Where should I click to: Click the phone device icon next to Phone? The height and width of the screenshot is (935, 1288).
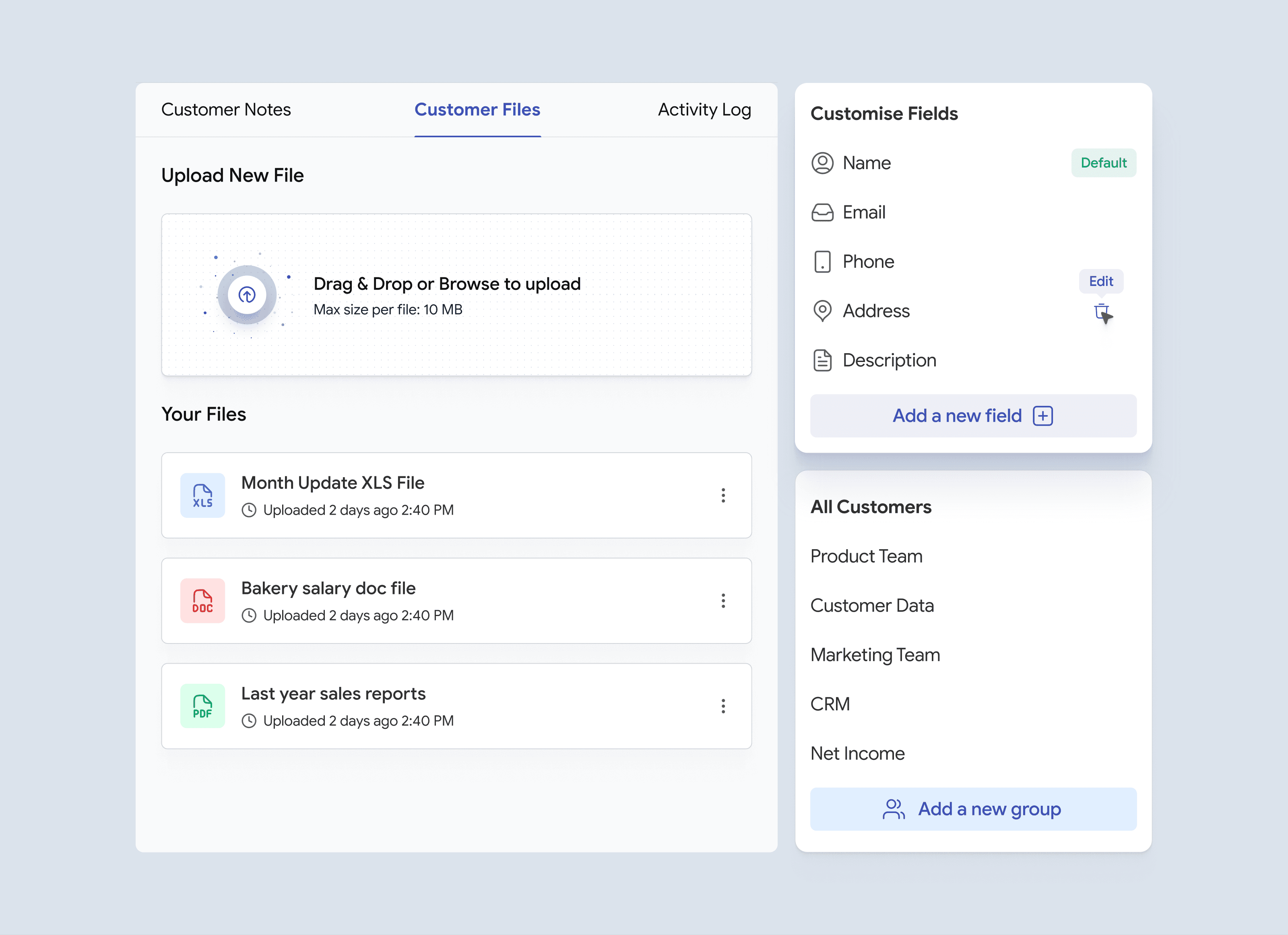pyautogui.click(x=822, y=262)
